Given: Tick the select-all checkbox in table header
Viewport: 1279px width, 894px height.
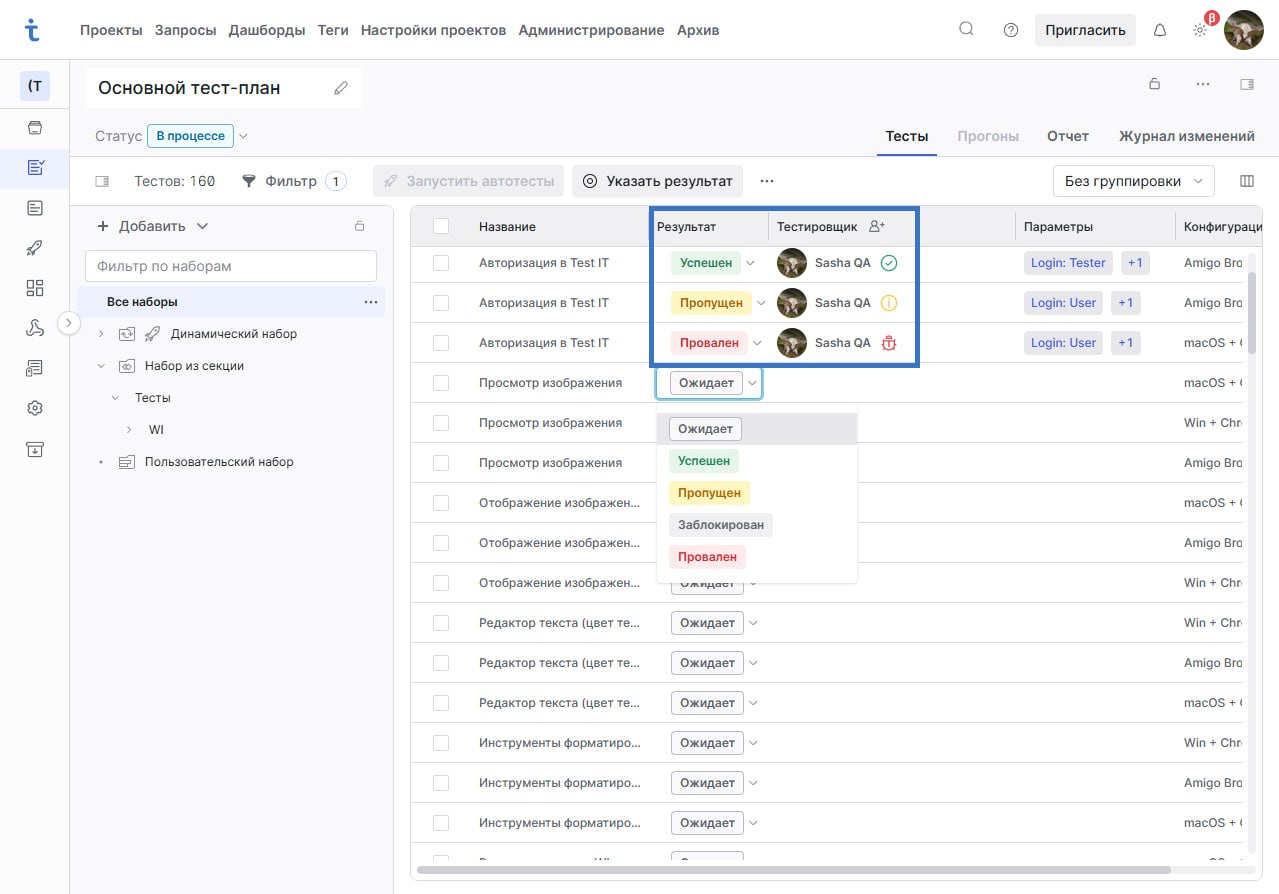Looking at the screenshot, I should [x=441, y=227].
